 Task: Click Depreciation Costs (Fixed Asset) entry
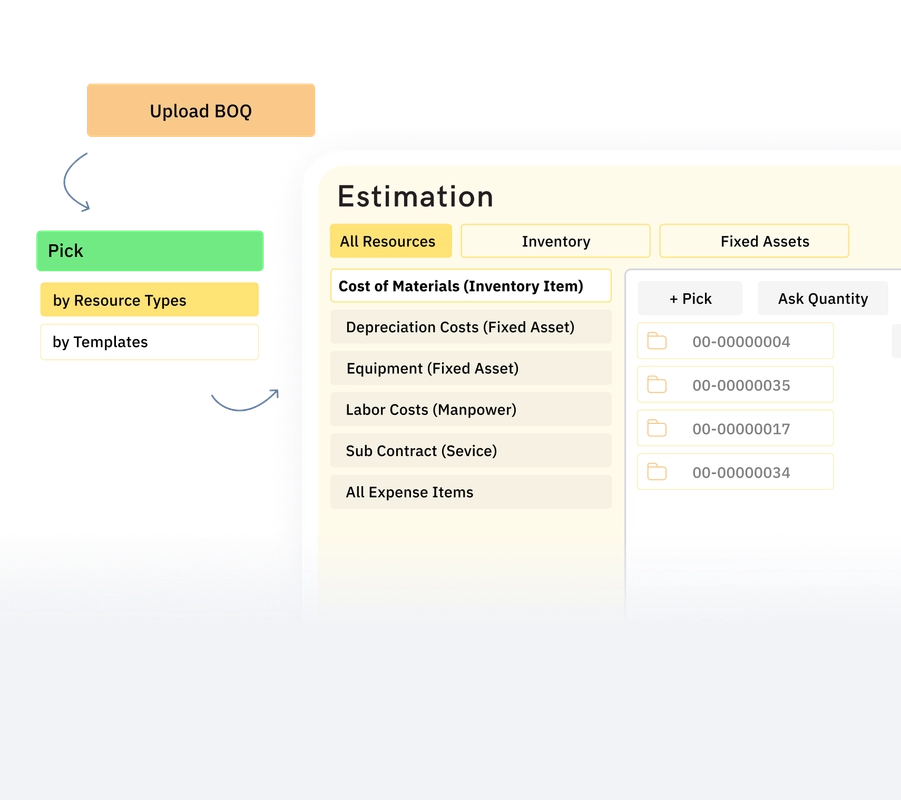[x=470, y=327]
